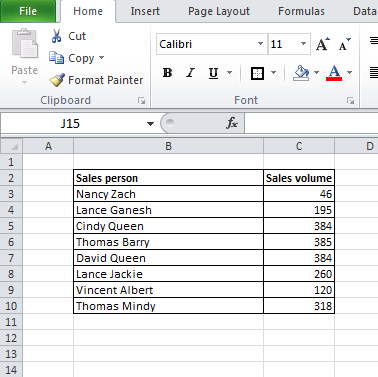Select the cell with value 260
This screenshot has width=378, height=377.
click(299, 274)
